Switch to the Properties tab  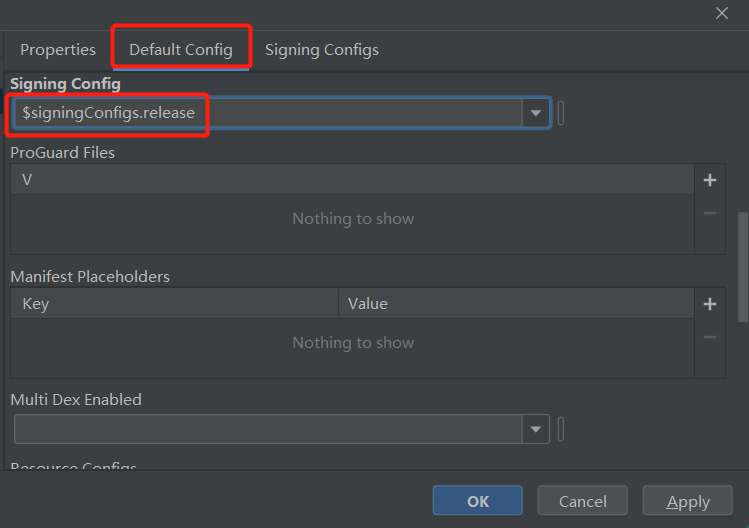pyautogui.click(x=58, y=50)
